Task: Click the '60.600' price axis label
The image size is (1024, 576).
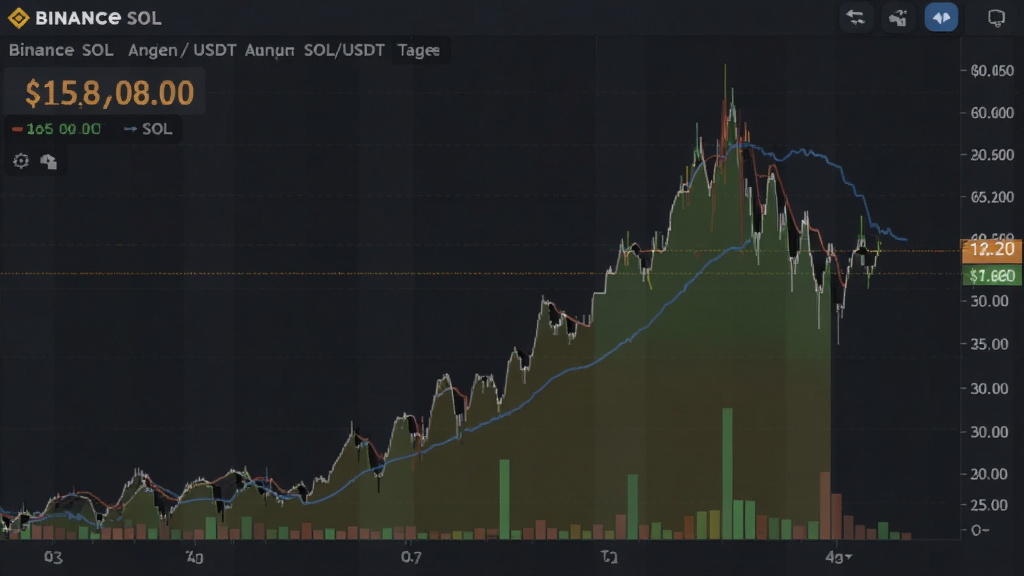Action: 992,113
